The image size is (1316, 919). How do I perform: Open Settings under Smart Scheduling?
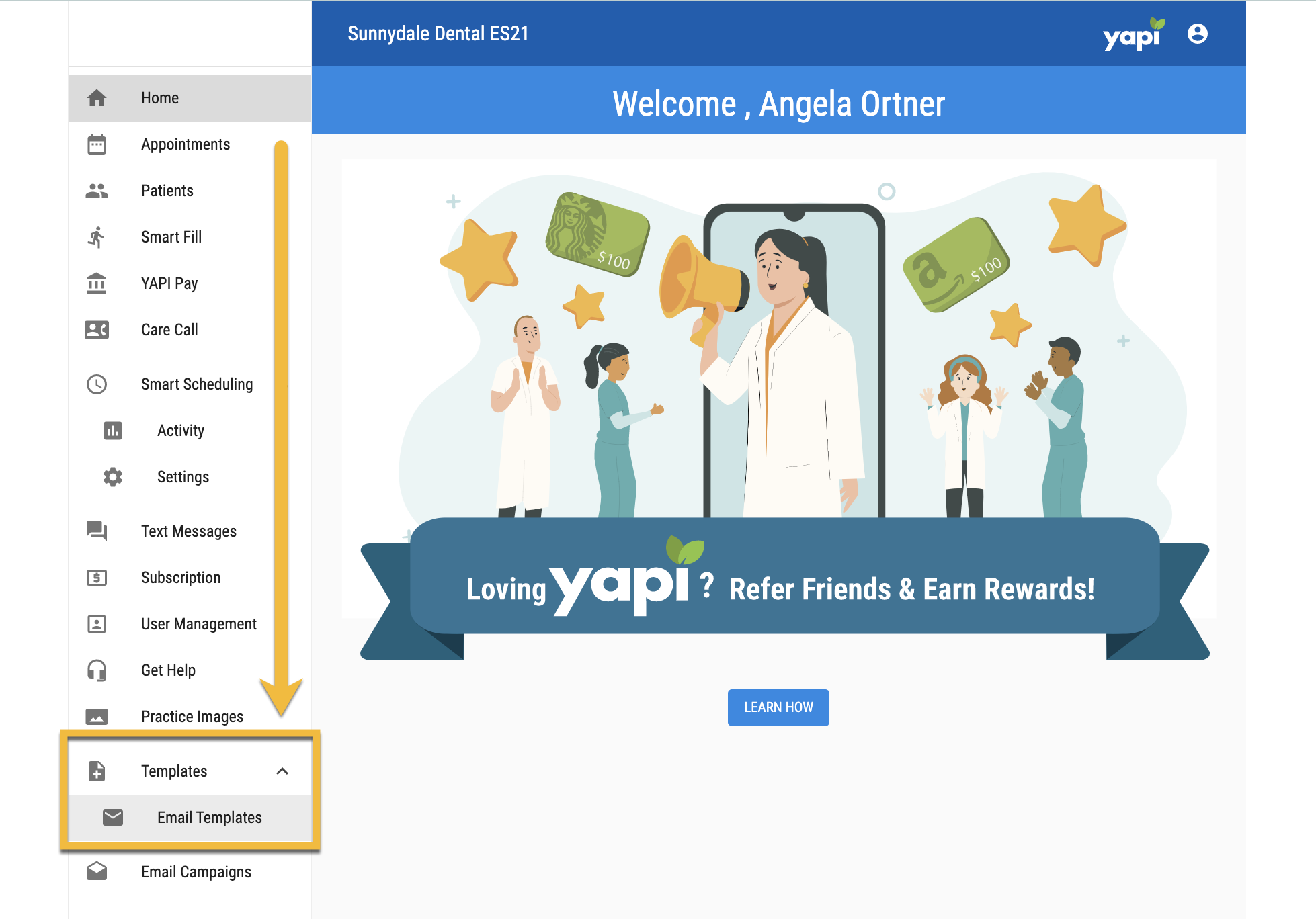tap(190, 477)
